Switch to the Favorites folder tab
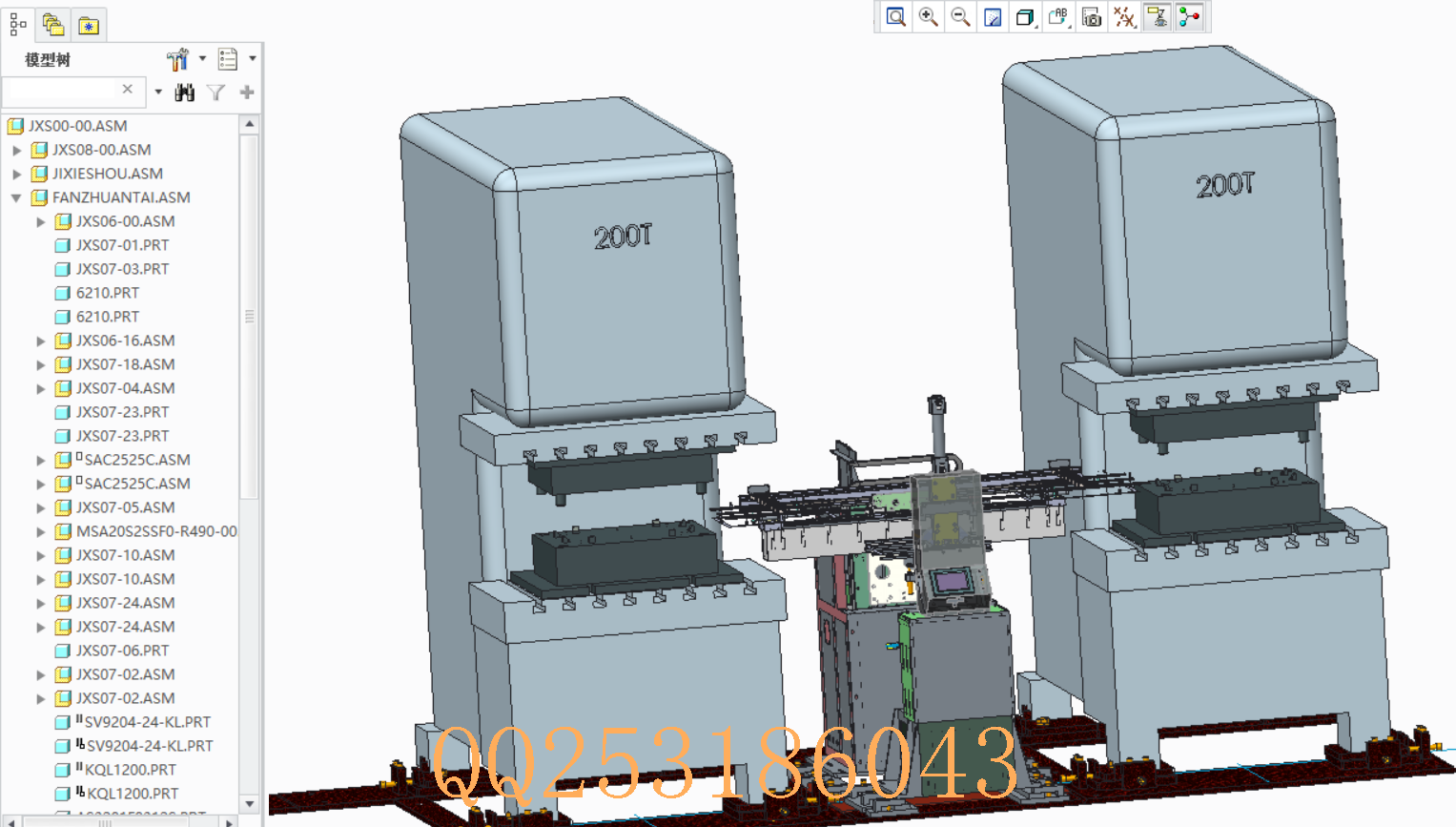Screen dimensions: 1456x827 point(89,26)
